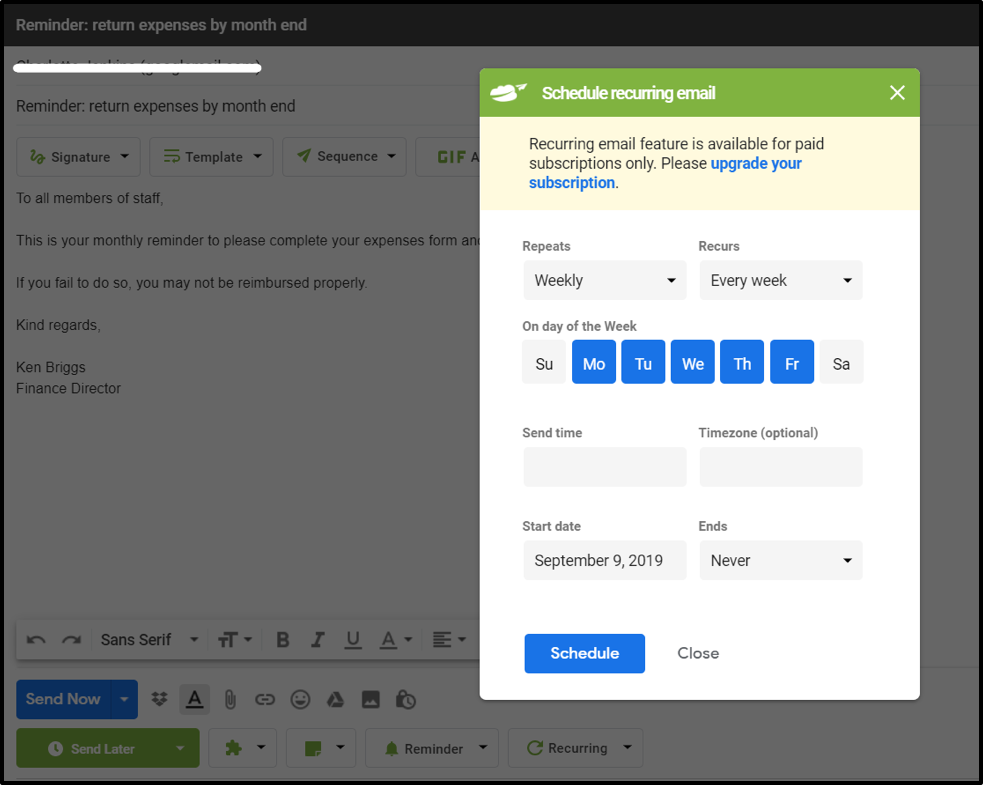Open the Template menu

[211, 157]
